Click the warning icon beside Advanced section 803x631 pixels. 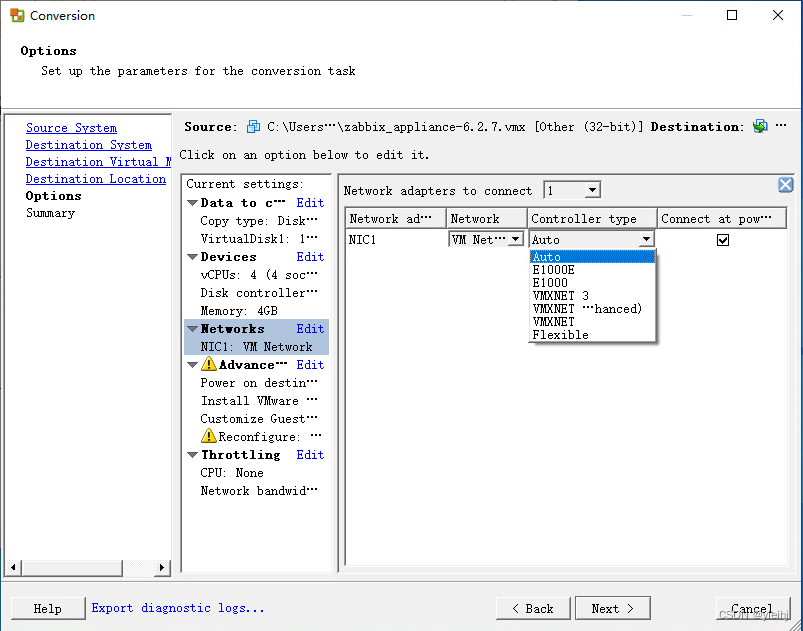(x=208, y=365)
